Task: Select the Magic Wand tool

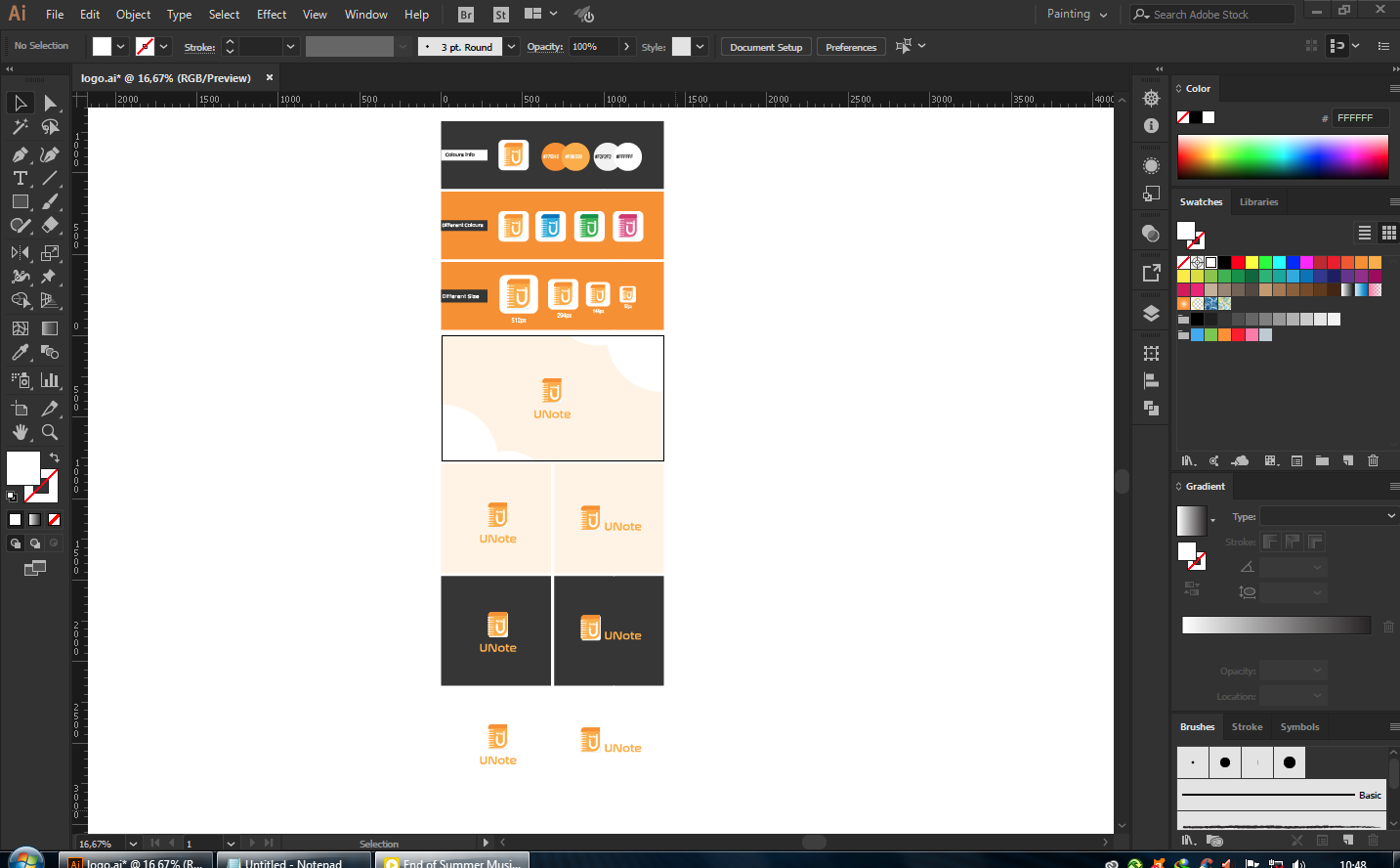Action: 20,127
